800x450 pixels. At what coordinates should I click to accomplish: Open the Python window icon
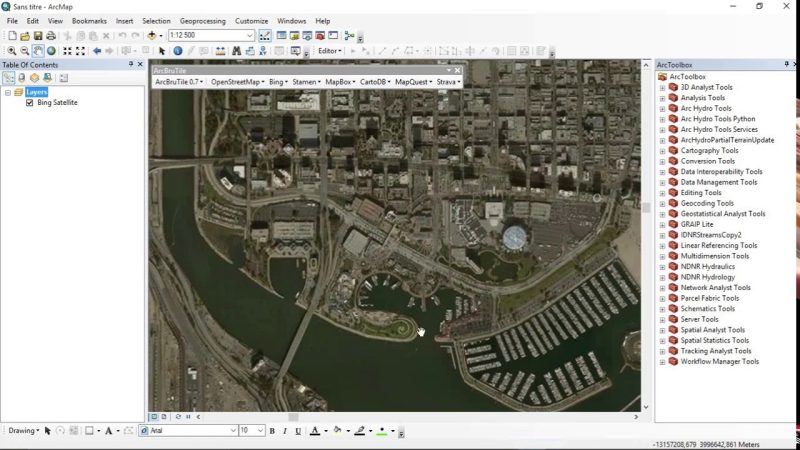pyautogui.click(x=333, y=36)
